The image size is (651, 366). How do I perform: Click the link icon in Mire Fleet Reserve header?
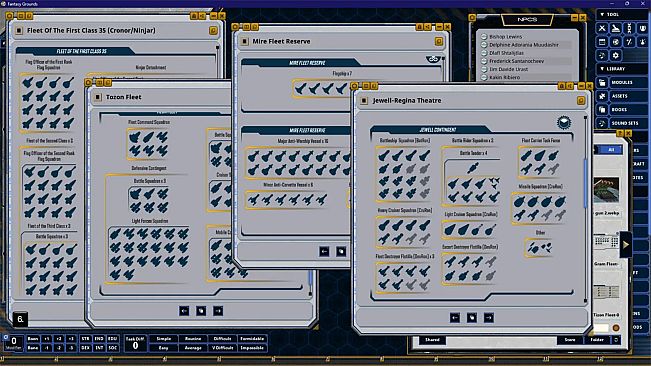tap(439, 41)
